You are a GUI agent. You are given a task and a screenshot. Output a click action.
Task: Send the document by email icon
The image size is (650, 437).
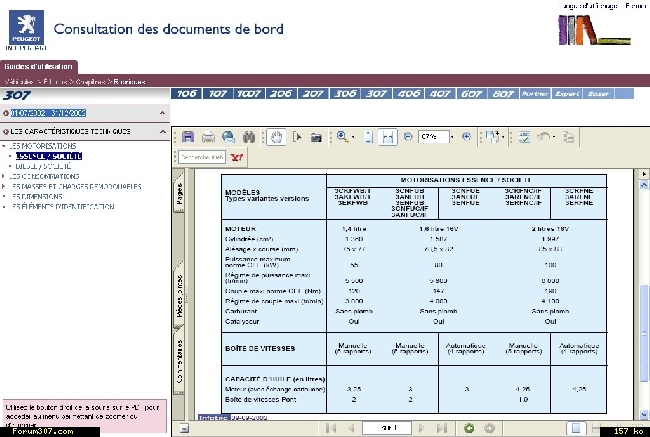(228, 137)
